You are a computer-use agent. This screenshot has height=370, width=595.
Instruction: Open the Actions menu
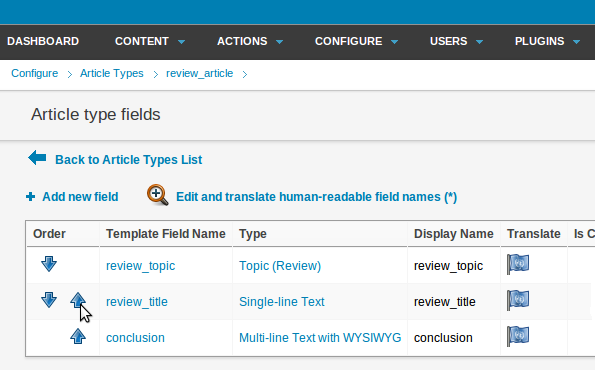(x=242, y=41)
